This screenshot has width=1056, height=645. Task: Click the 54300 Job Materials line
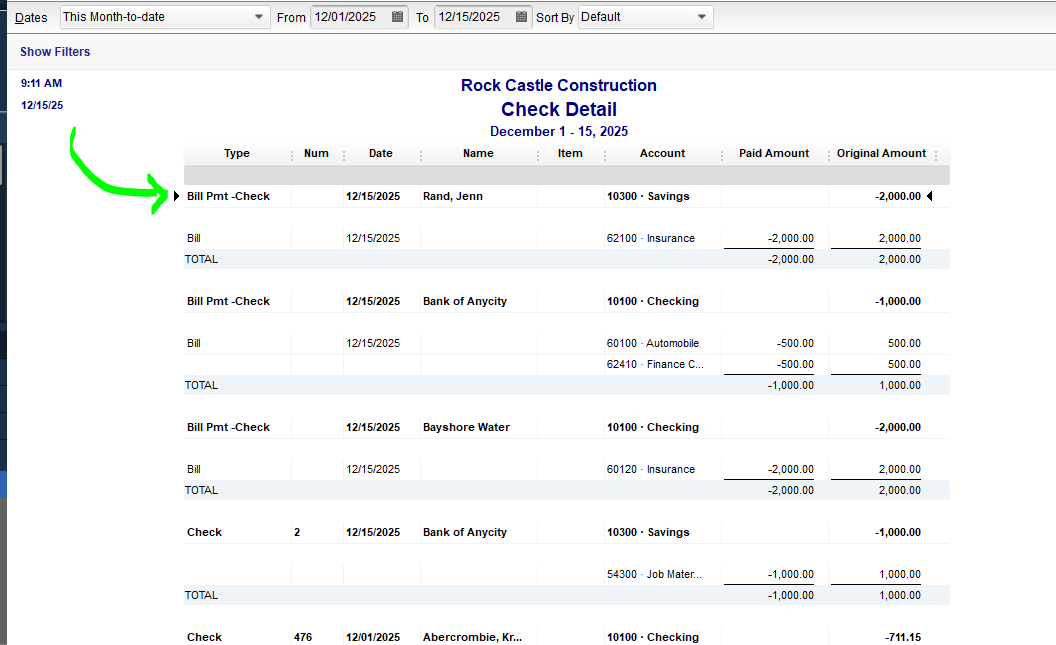(x=654, y=575)
